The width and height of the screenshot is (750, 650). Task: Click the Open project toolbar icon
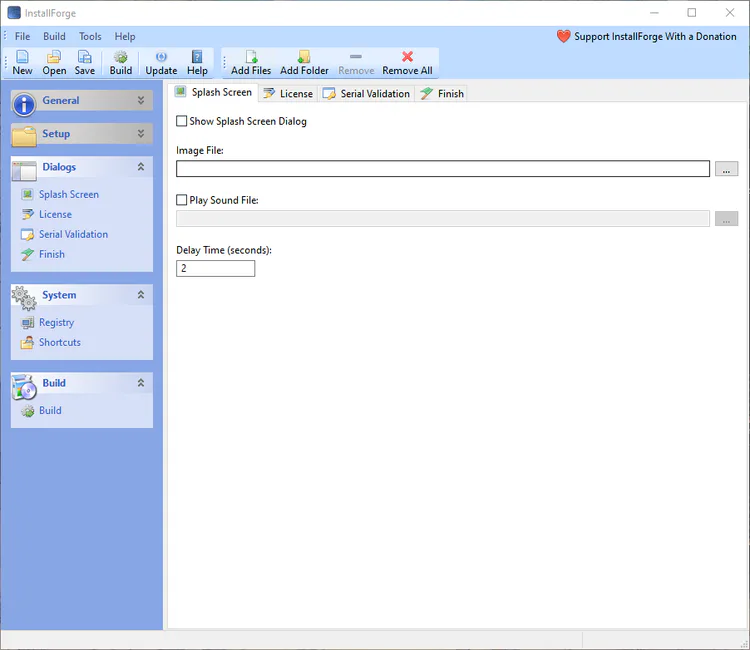tap(54, 57)
